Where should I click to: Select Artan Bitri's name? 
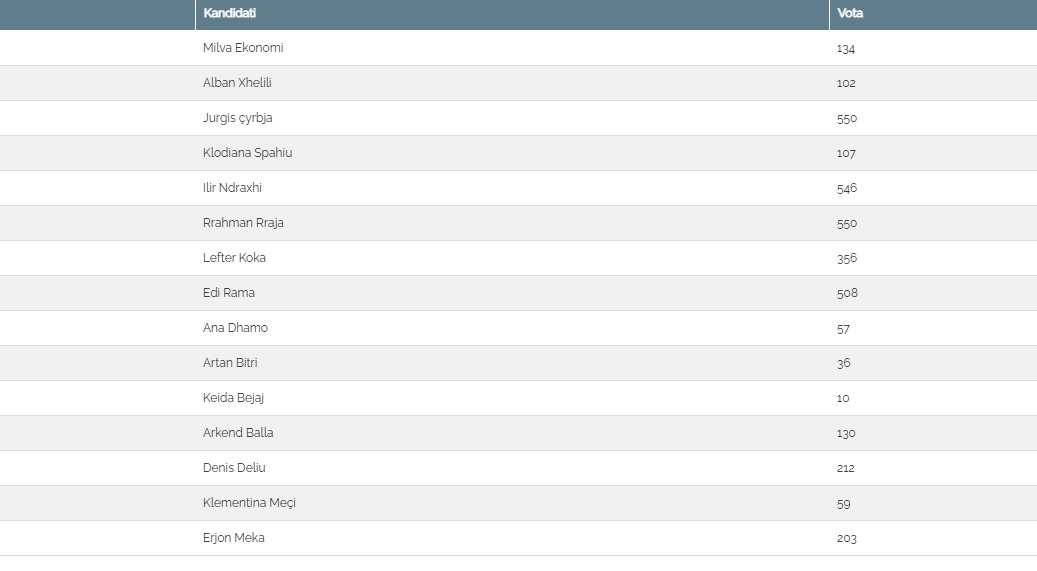(x=230, y=363)
